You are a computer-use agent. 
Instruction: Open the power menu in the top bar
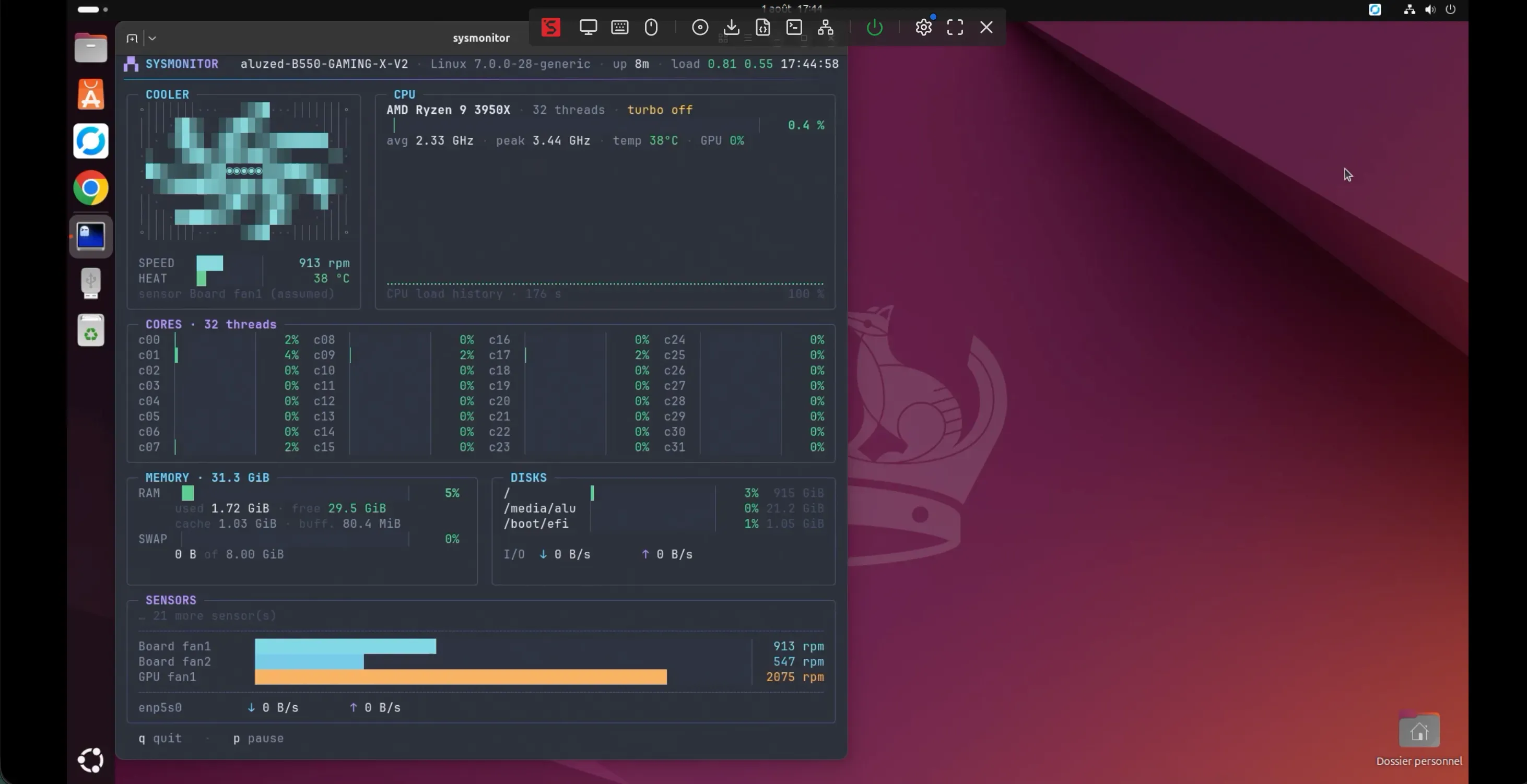pyautogui.click(x=1451, y=9)
